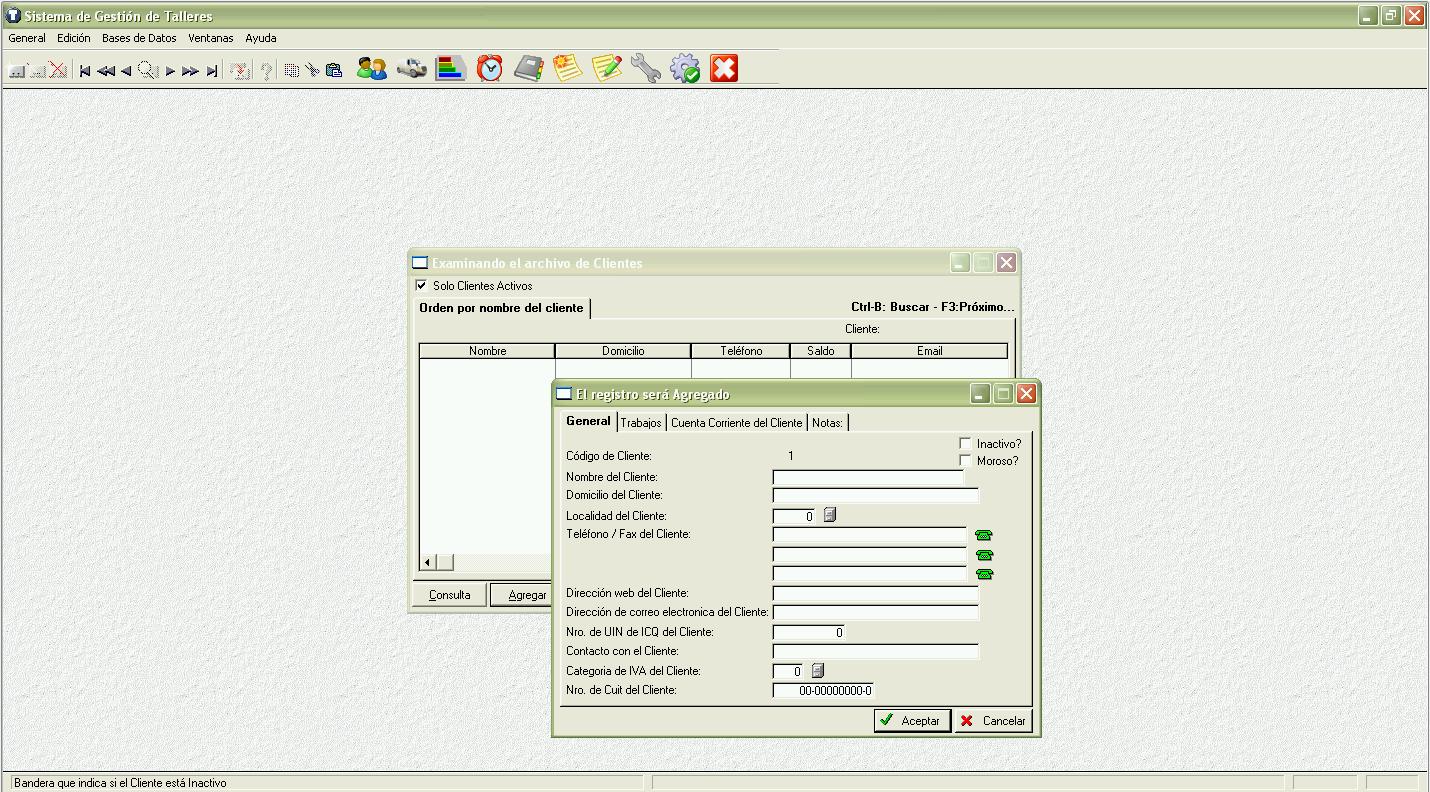The image size is (1430, 792).
Task: Click the copy toolbar icon
Action: [x=291, y=70]
